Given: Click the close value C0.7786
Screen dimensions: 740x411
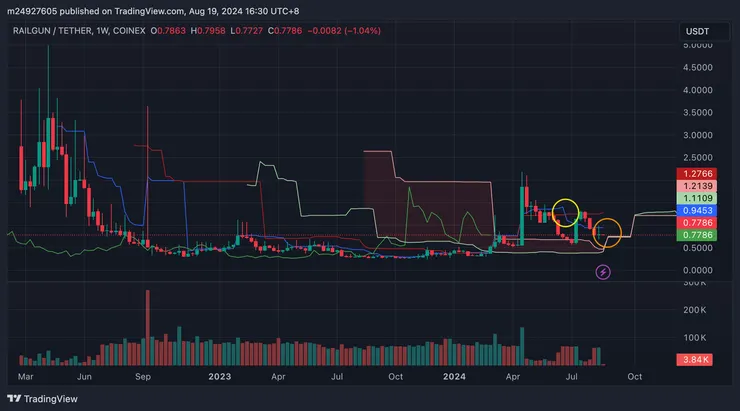Looking at the screenshot, I should (285, 31).
